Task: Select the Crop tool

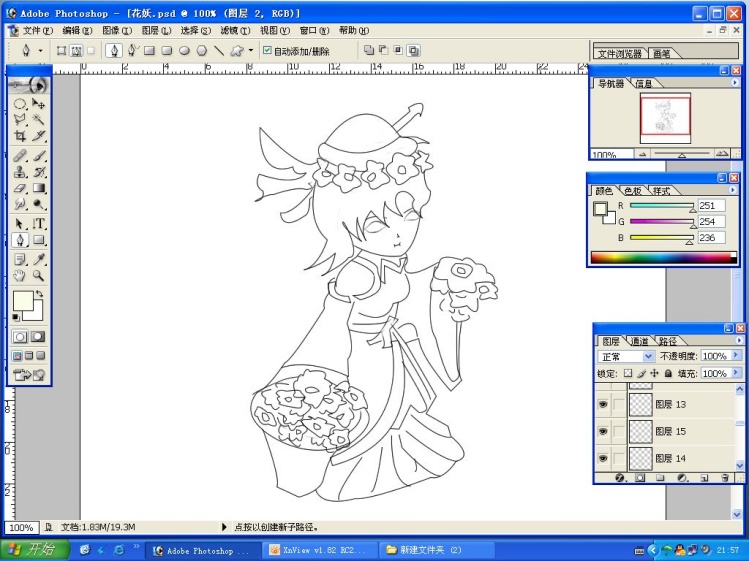Action: pyautogui.click(x=20, y=136)
